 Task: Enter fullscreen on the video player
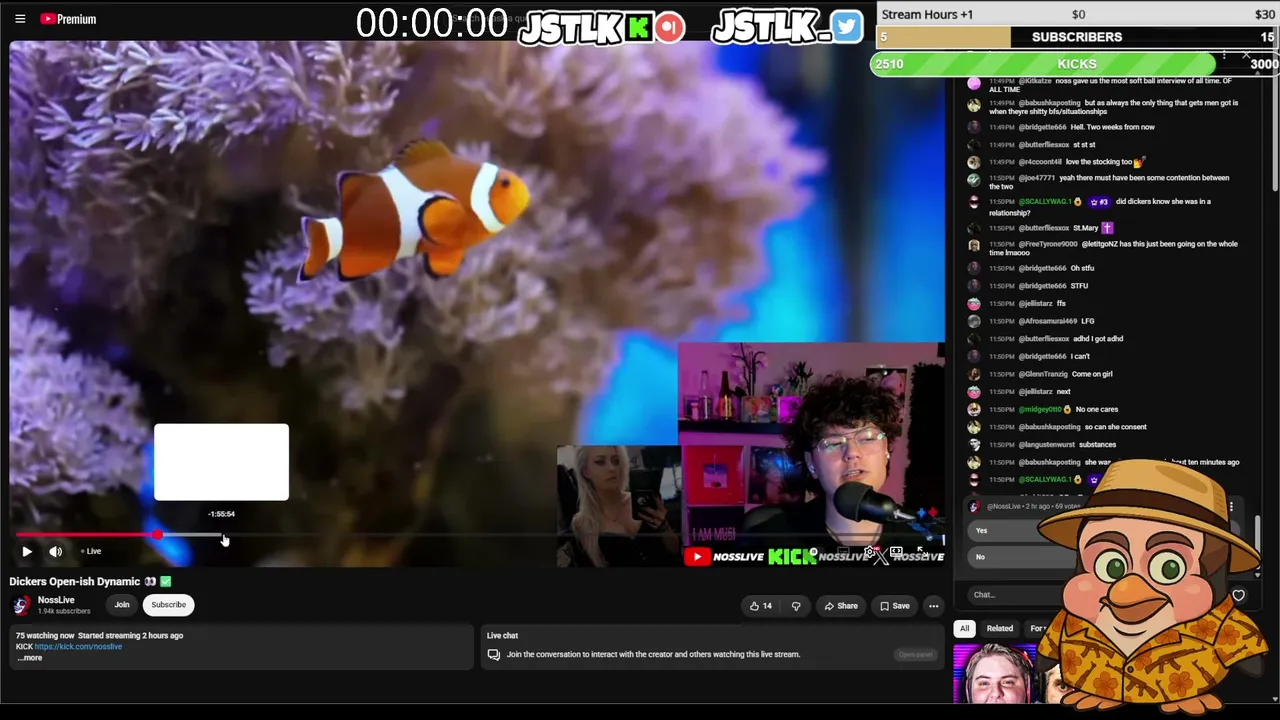coord(921,552)
